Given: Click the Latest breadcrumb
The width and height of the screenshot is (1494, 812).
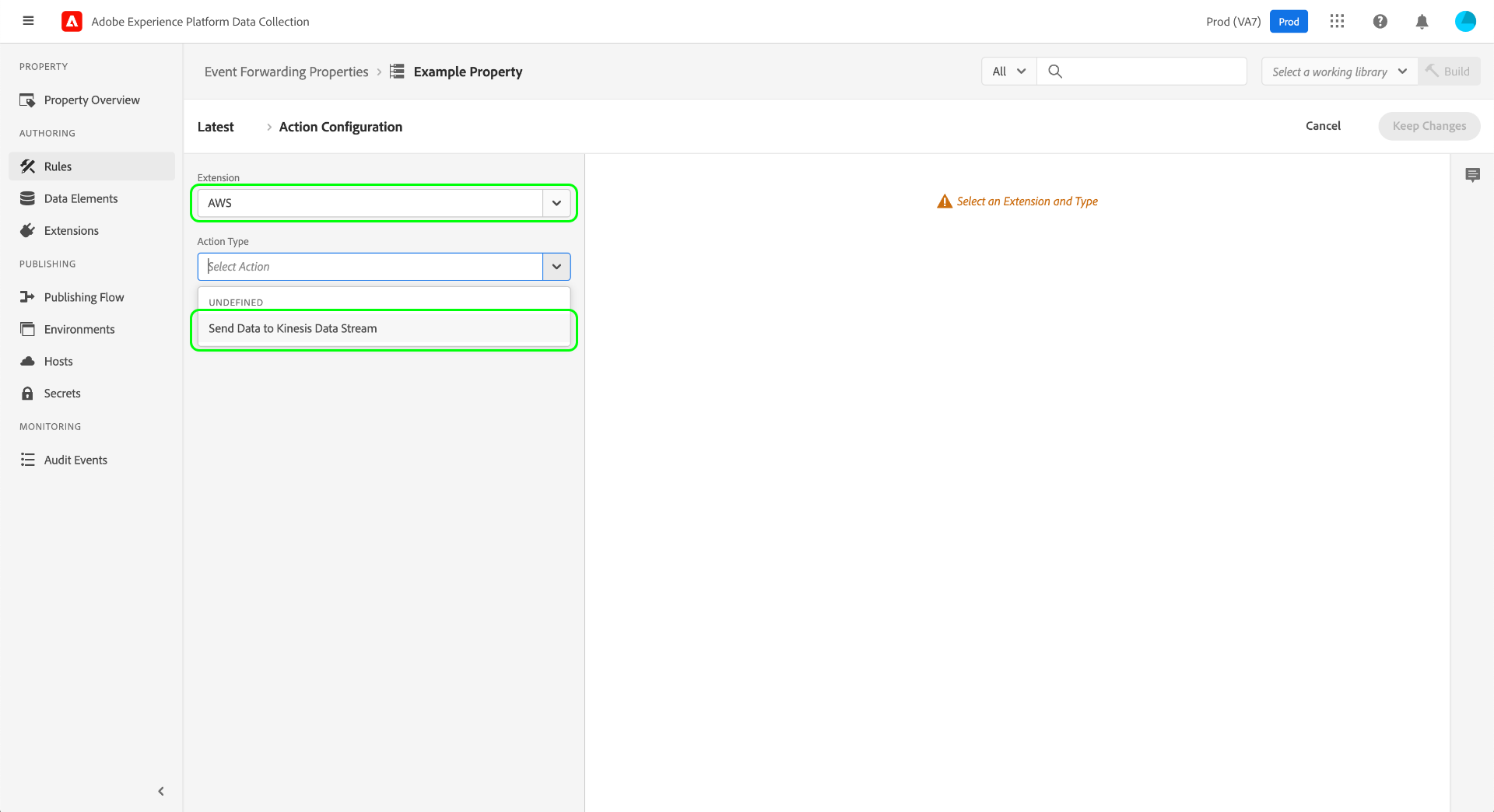Looking at the screenshot, I should tap(216, 127).
